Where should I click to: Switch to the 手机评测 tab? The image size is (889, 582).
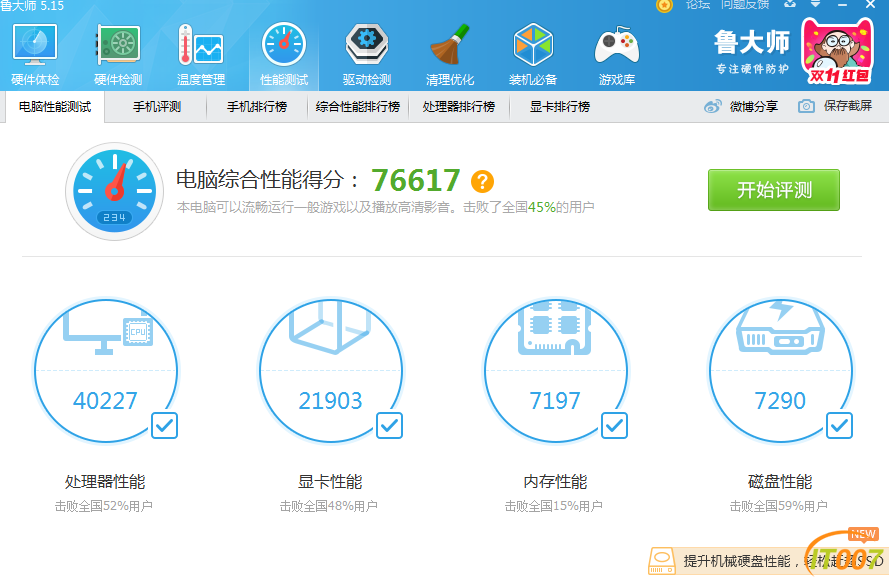coord(156,107)
